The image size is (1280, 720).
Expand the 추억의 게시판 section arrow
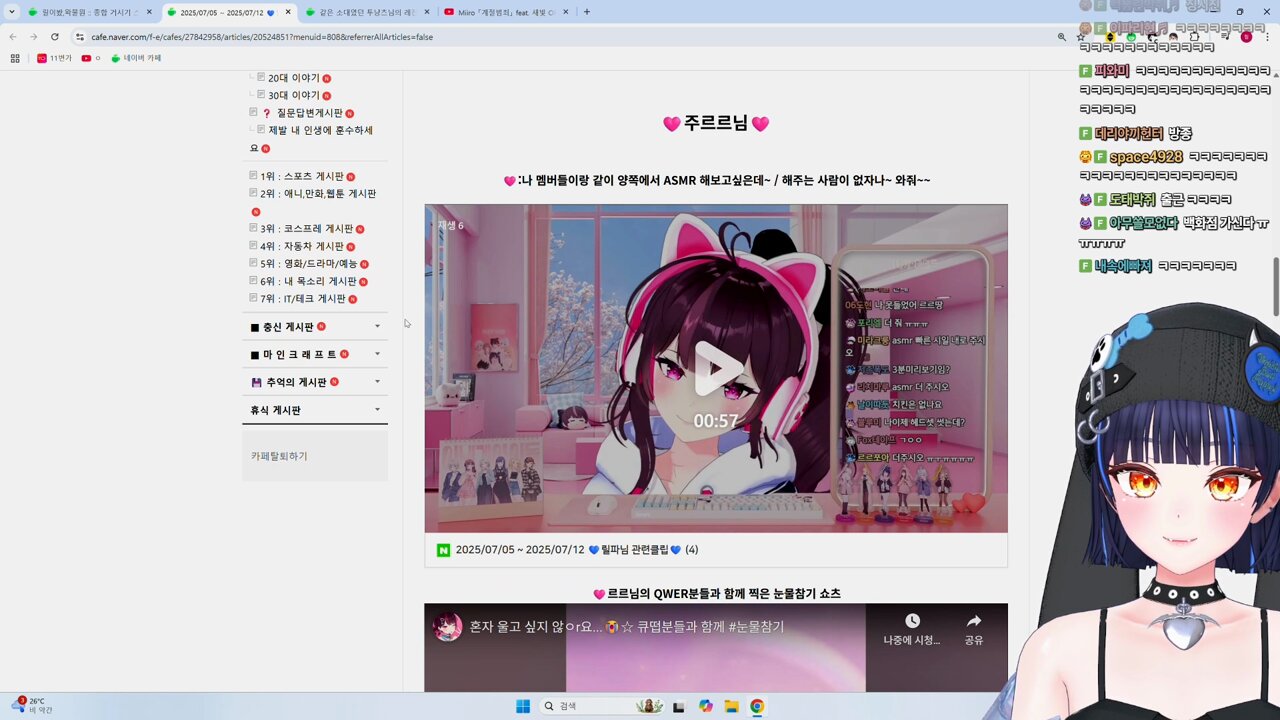(x=377, y=382)
